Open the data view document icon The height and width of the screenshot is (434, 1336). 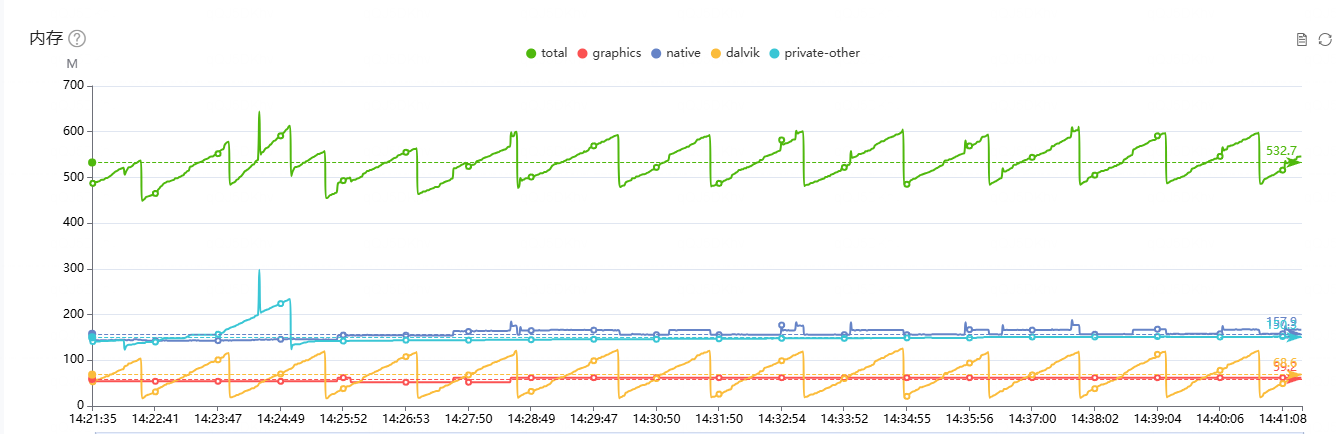tap(1301, 40)
